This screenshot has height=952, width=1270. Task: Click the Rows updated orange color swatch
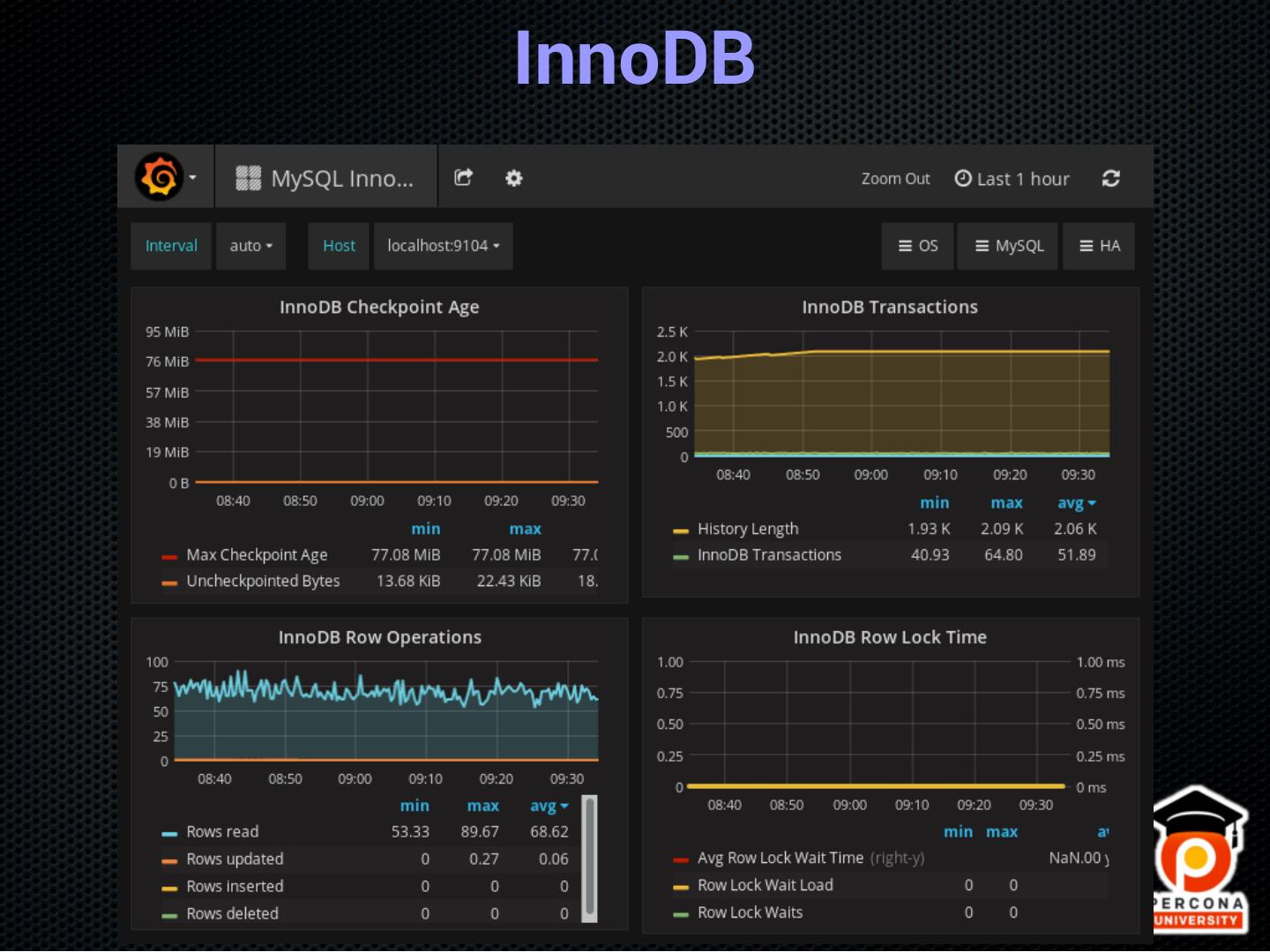(169, 860)
